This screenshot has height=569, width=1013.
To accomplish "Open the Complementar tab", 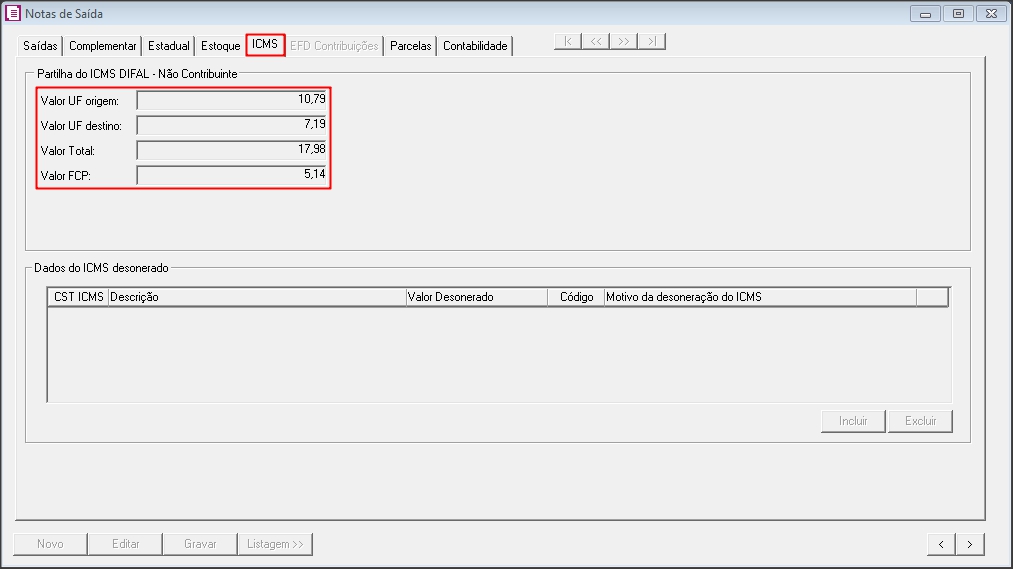I will (x=102, y=46).
